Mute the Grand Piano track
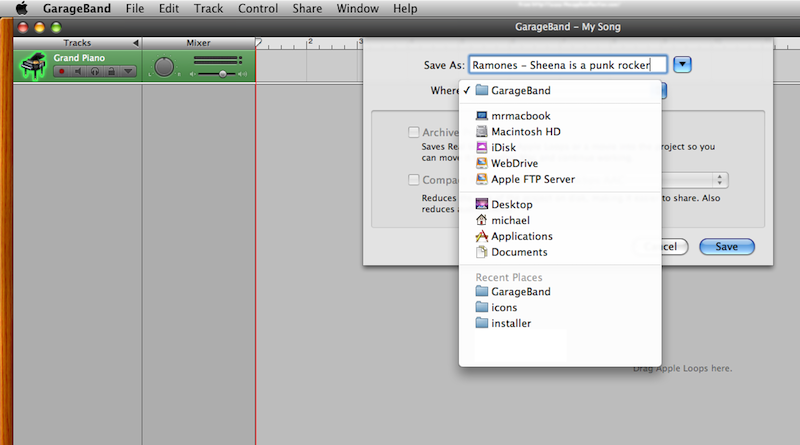 pyautogui.click(x=78, y=72)
